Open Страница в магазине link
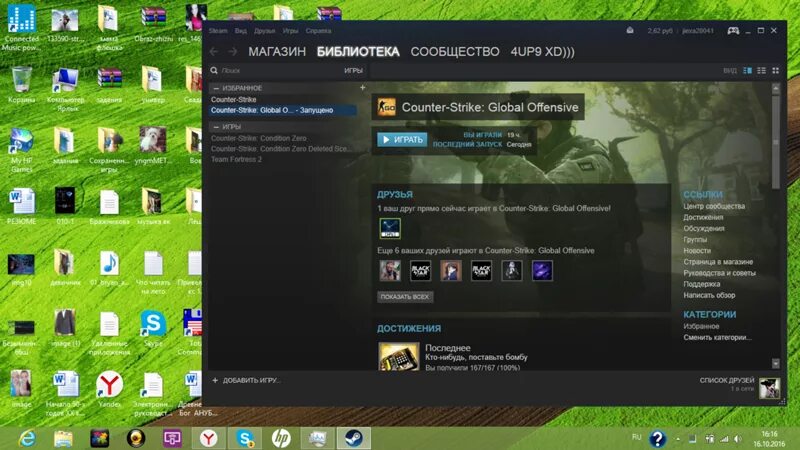 pos(718,262)
